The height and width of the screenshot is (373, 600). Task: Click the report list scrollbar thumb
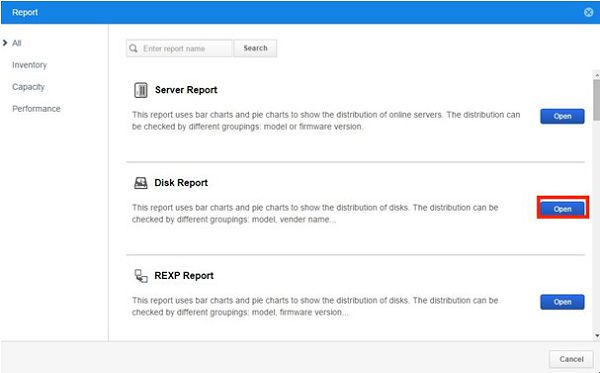[597, 100]
